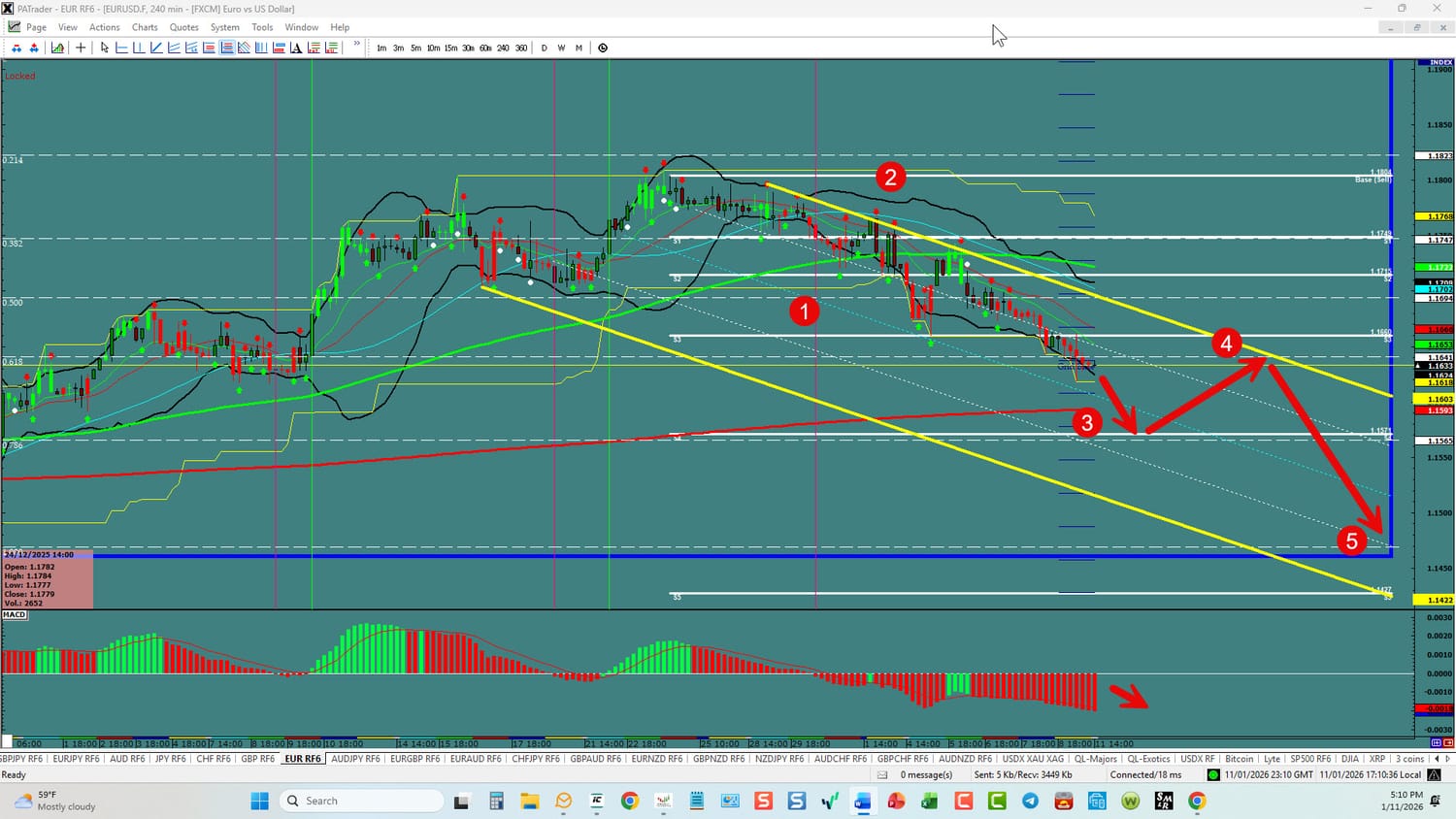The height and width of the screenshot is (819, 1456).
Task: Switch to the Bitcoin tab
Action: pos(1239,759)
